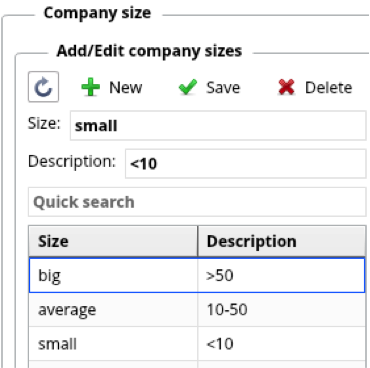
Task: Click the New button label
Action: point(126,88)
